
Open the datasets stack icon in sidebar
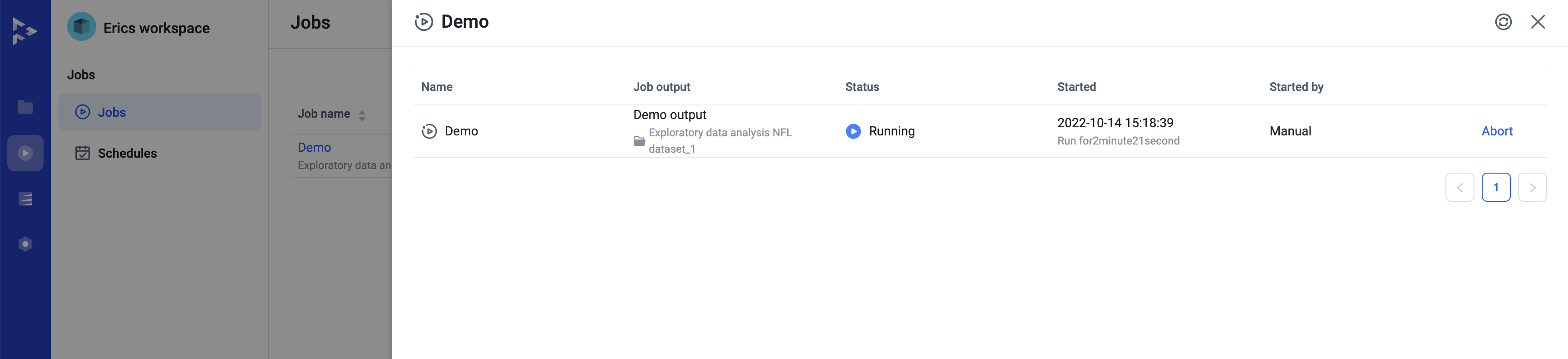[x=25, y=199]
